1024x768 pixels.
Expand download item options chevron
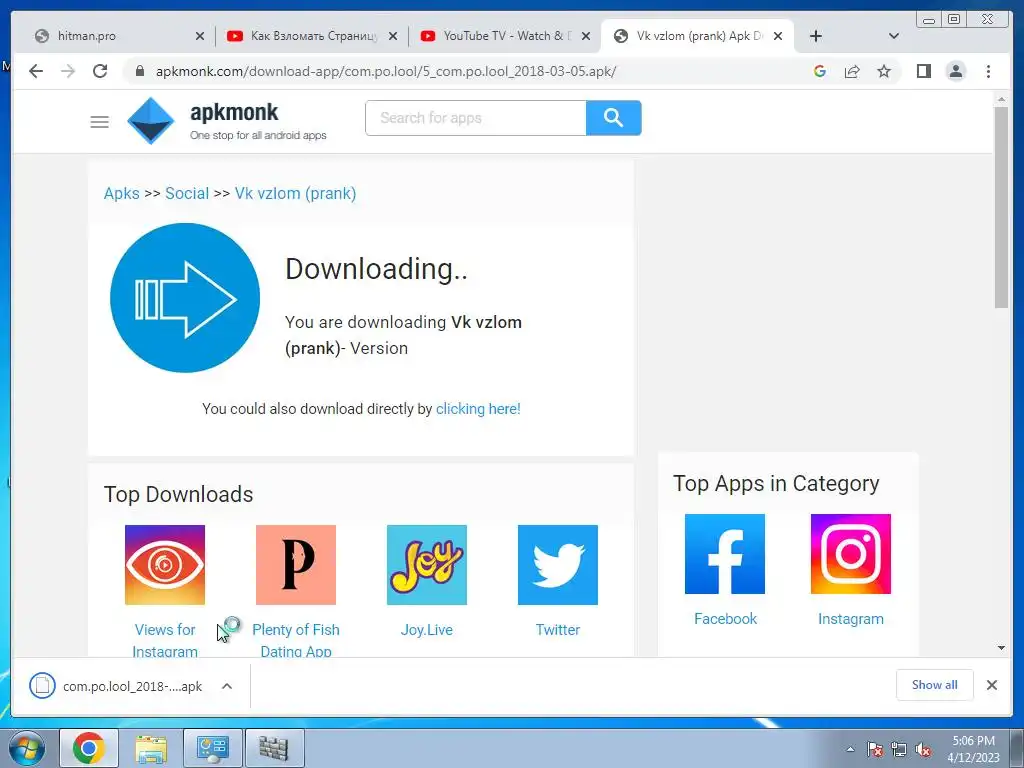pos(227,686)
